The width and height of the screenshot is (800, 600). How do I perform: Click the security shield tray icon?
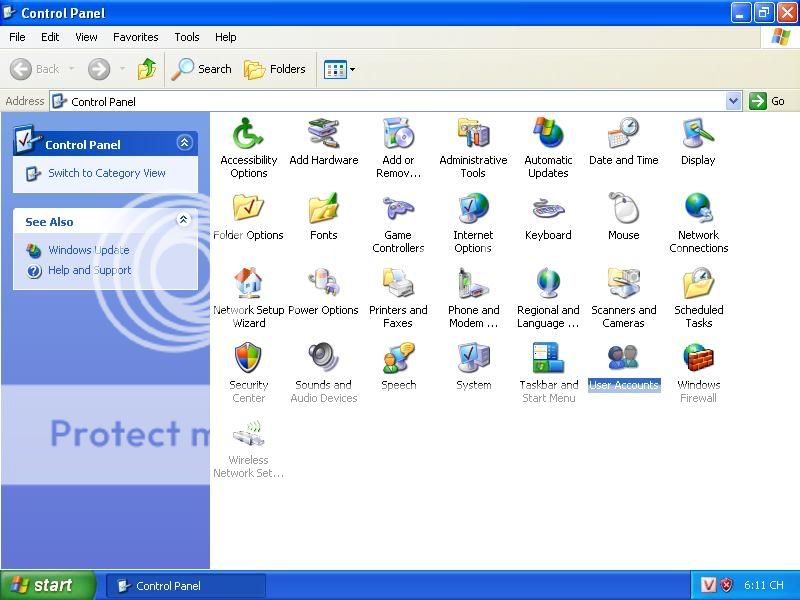[x=727, y=585]
